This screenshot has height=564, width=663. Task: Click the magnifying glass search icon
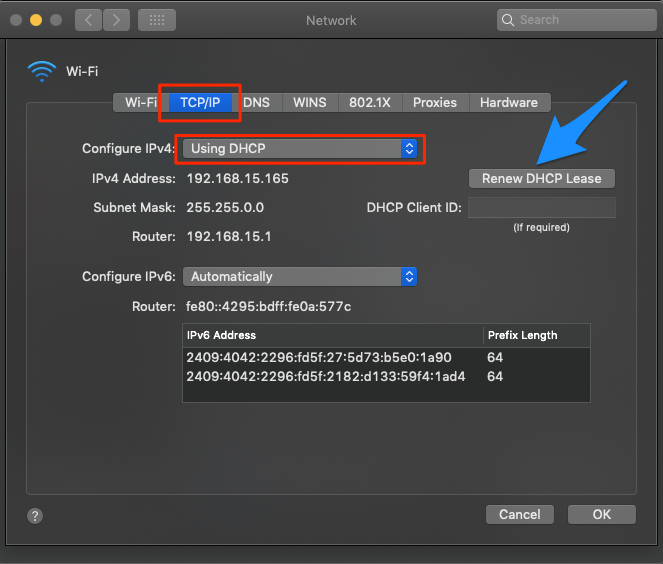(x=508, y=20)
